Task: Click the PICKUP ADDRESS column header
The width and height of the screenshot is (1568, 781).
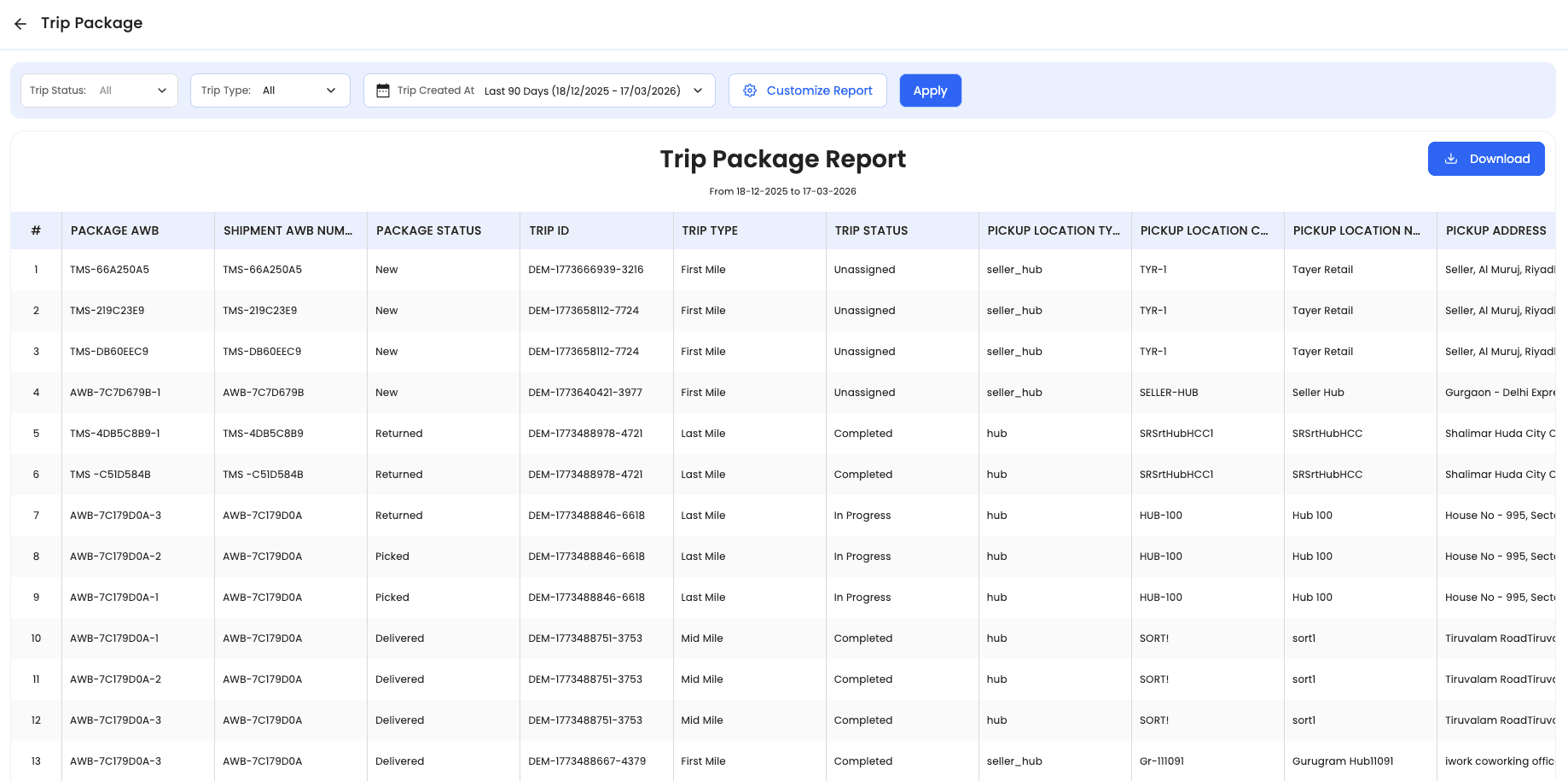Action: pos(1495,230)
